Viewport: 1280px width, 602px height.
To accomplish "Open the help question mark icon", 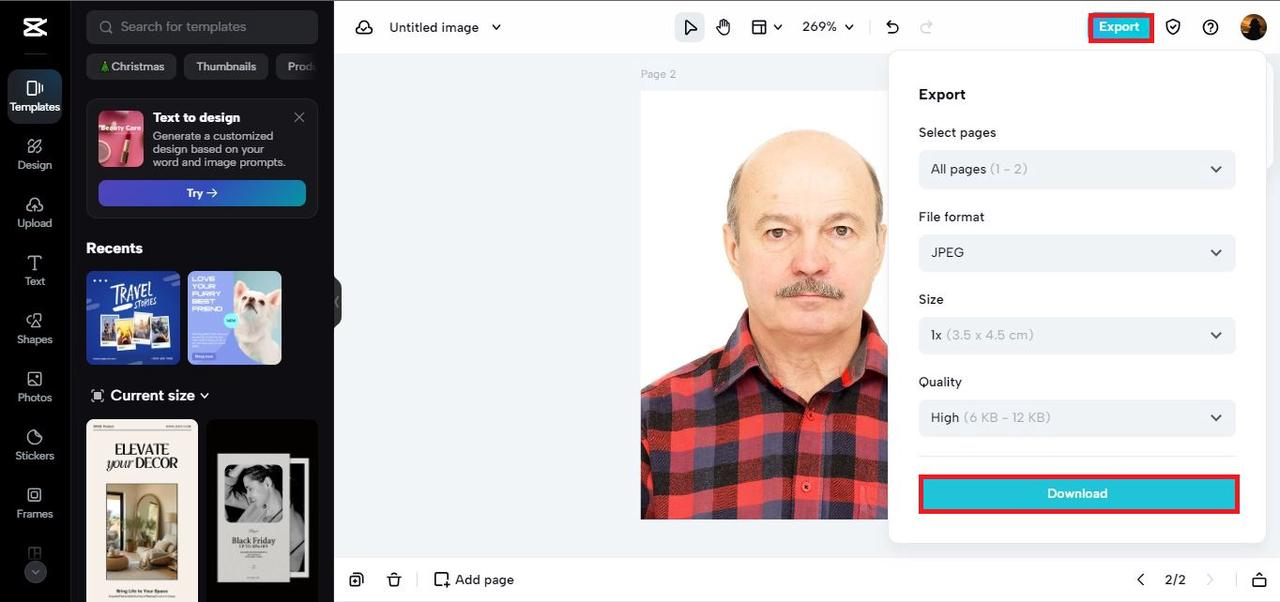I will tap(1211, 27).
